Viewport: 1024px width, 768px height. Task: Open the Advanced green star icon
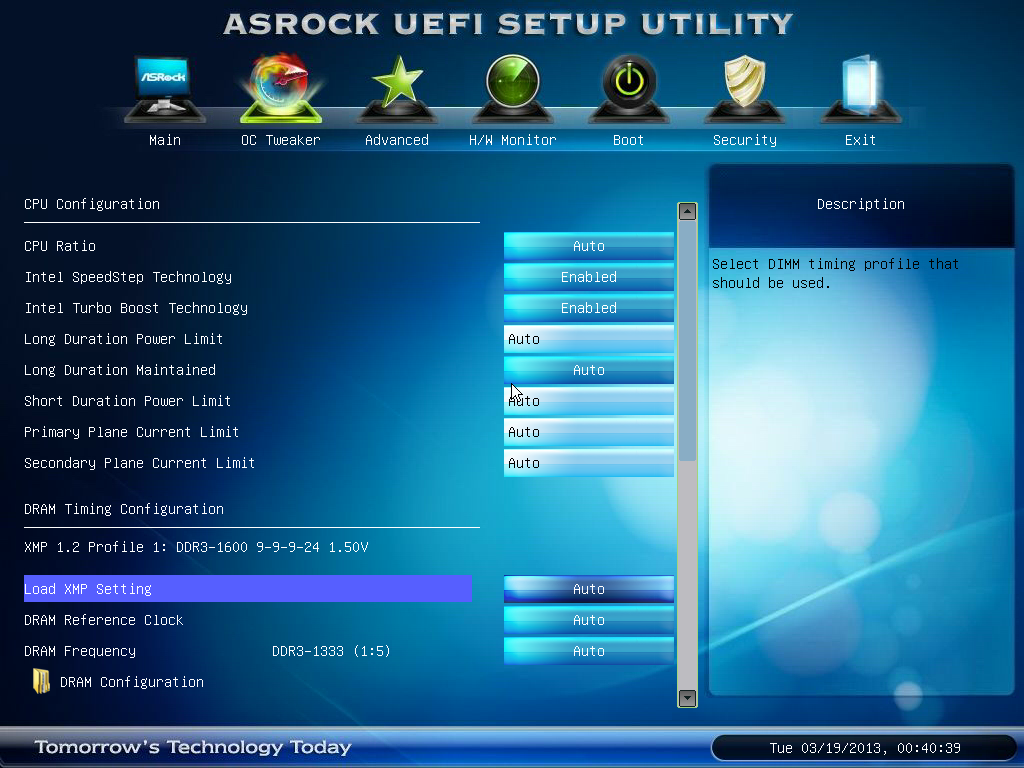click(397, 88)
